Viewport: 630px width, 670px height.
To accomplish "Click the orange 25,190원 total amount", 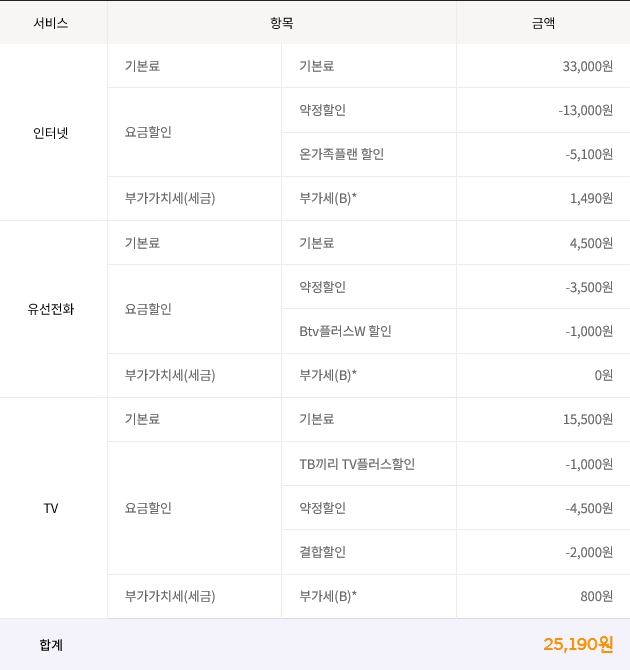I will 578,644.
